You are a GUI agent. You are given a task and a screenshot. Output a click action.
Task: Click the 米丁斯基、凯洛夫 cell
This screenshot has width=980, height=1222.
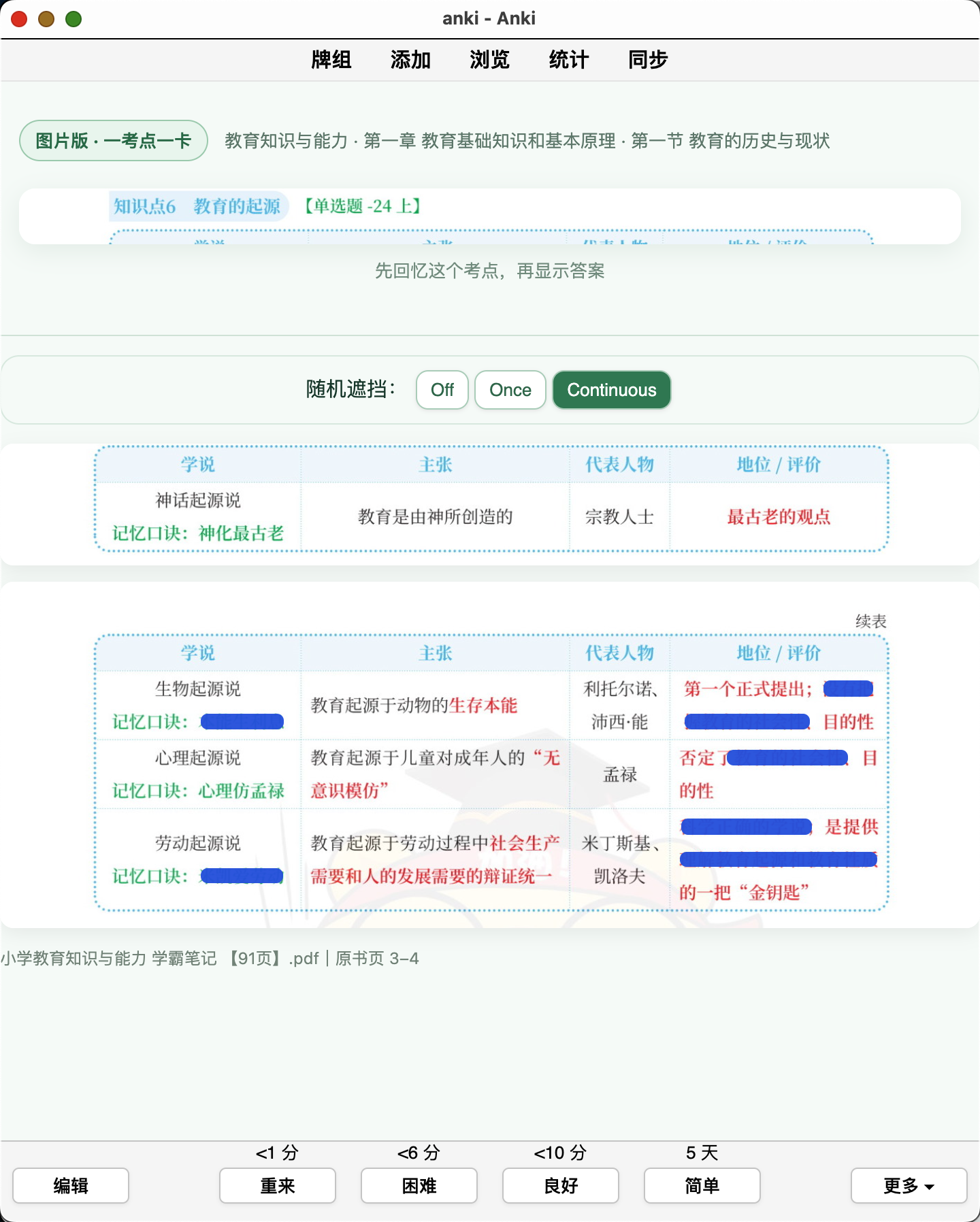tap(620, 860)
